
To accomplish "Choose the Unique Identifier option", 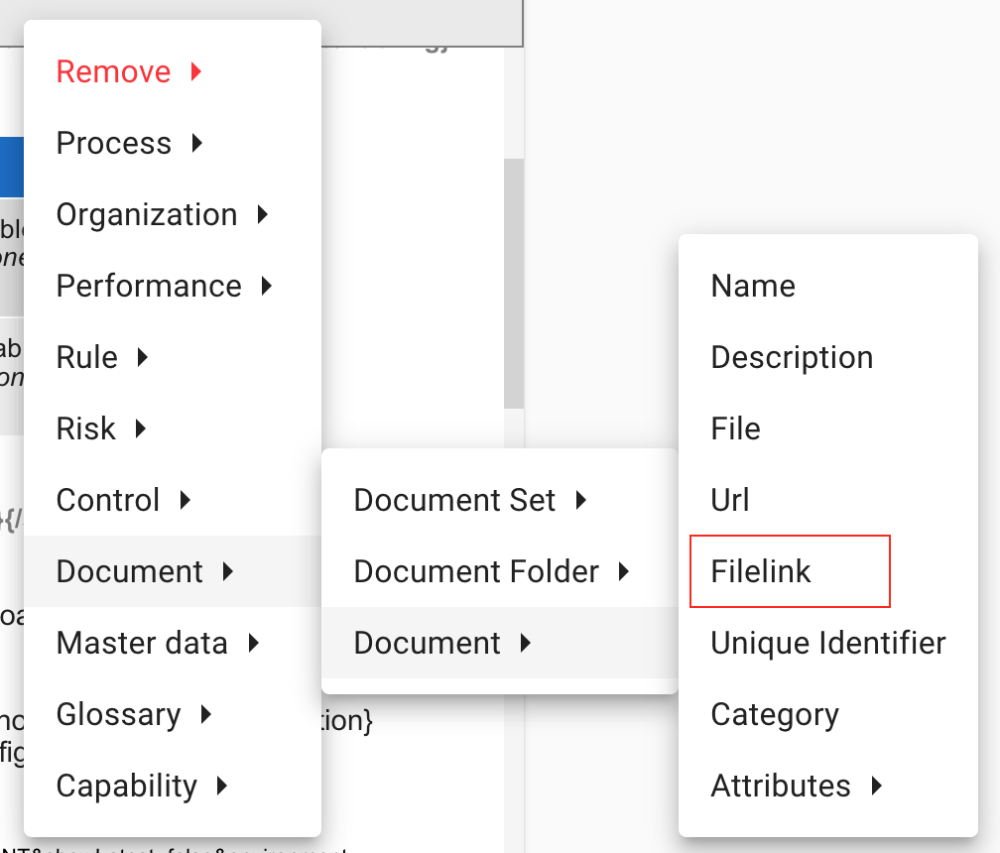I will [827, 643].
